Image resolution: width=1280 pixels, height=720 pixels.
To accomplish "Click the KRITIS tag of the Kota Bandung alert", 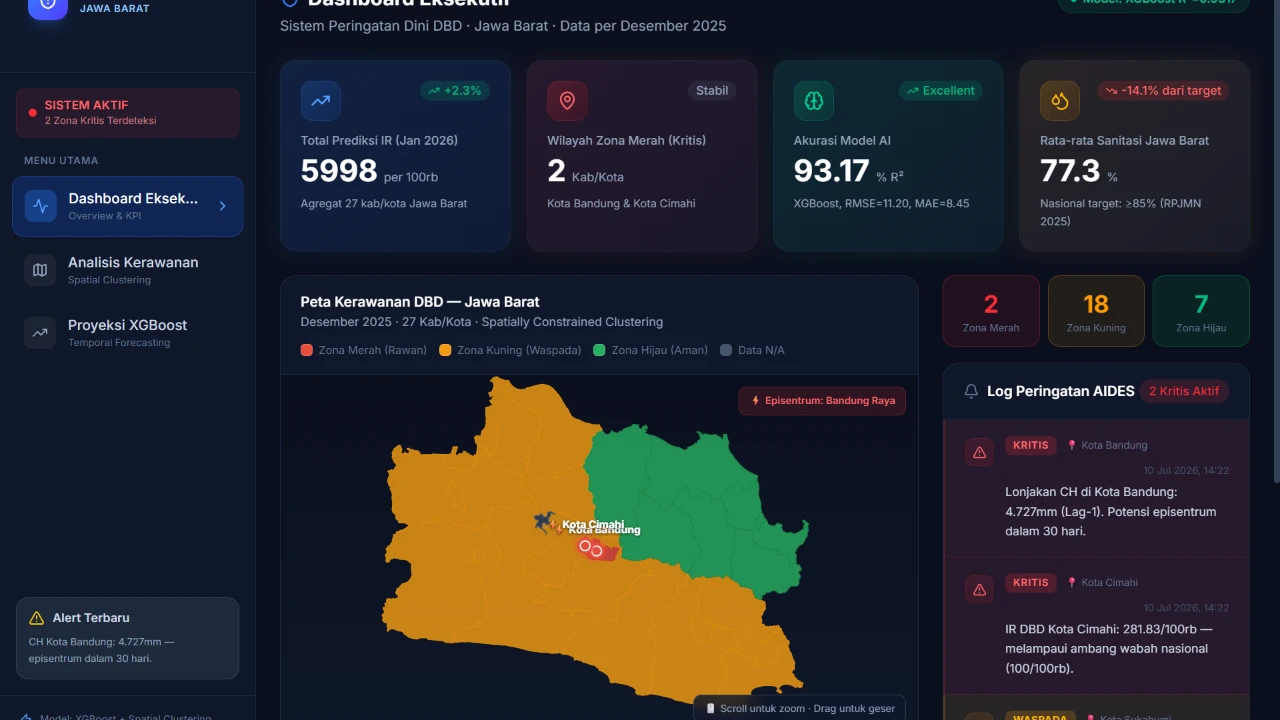I will [x=1031, y=445].
